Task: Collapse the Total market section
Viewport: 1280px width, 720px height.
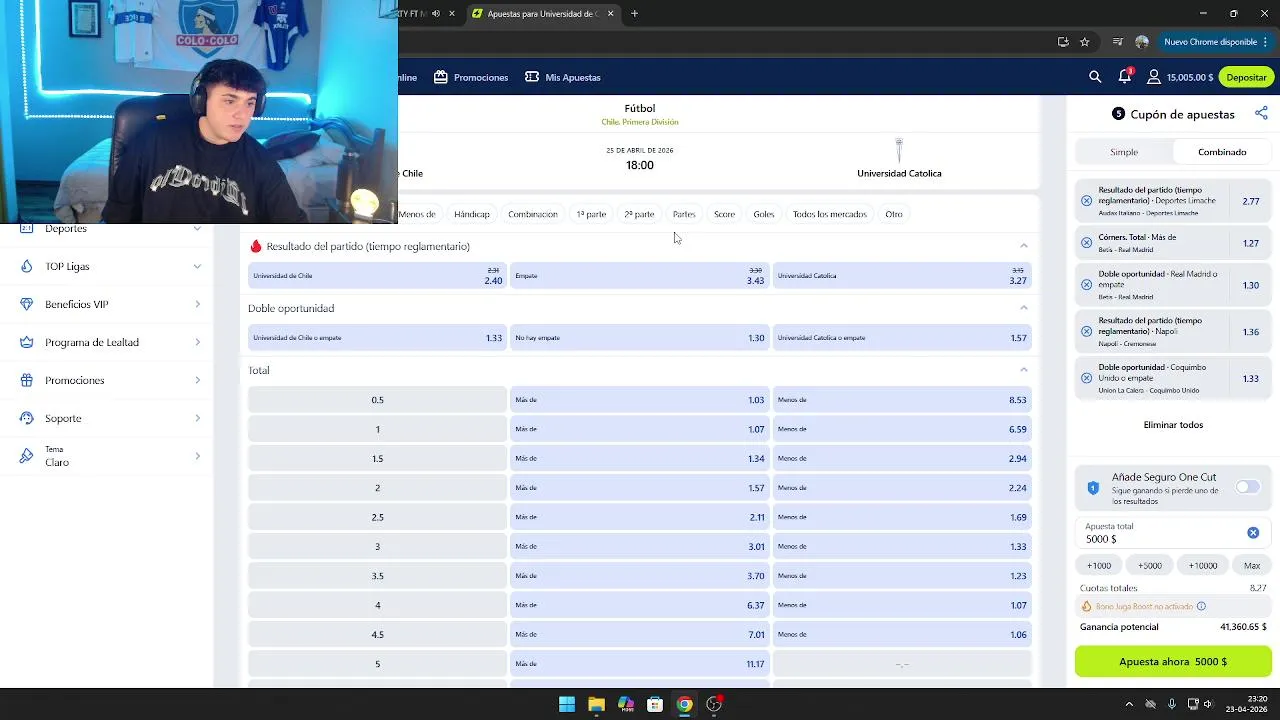Action: click(1023, 370)
